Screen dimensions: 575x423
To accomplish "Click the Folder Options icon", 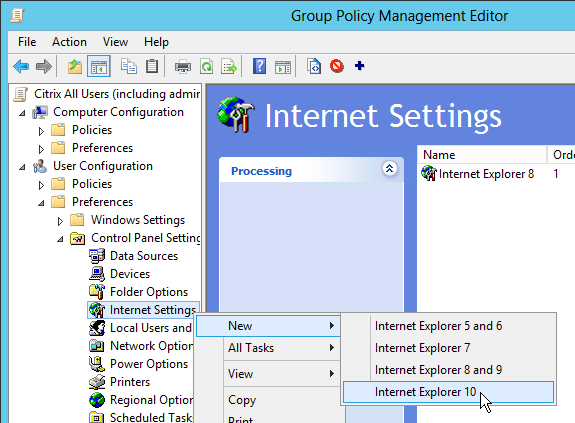I will pyautogui.click(x=97, y=292).
